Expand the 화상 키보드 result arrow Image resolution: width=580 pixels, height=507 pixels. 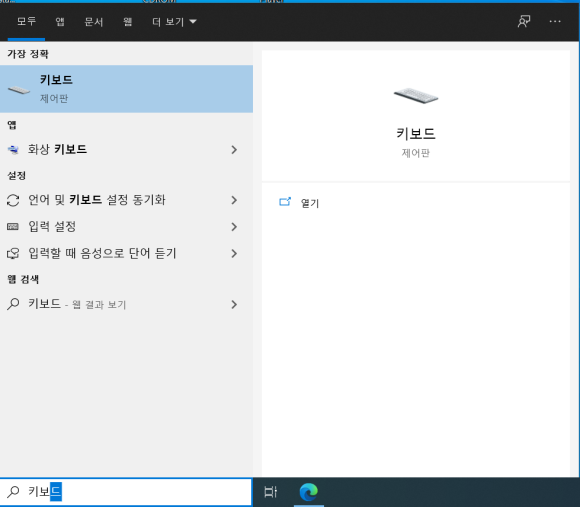[x=234, y=149]
